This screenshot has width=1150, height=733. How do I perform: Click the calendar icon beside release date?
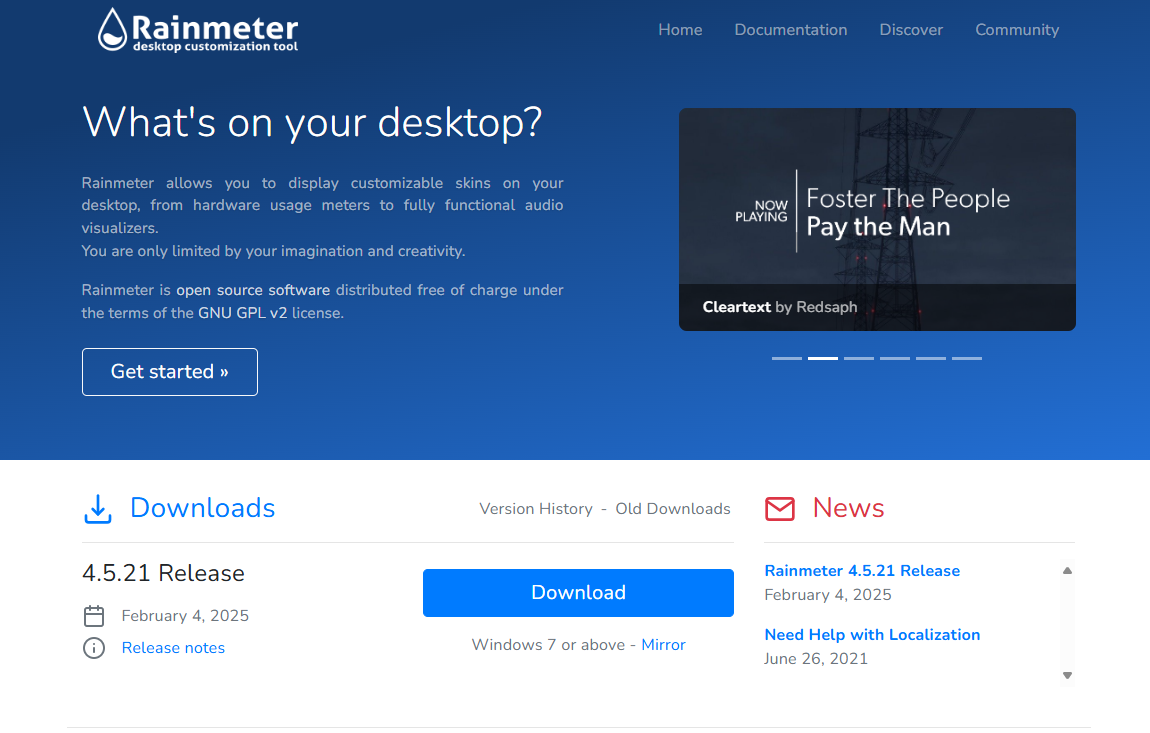94,616
